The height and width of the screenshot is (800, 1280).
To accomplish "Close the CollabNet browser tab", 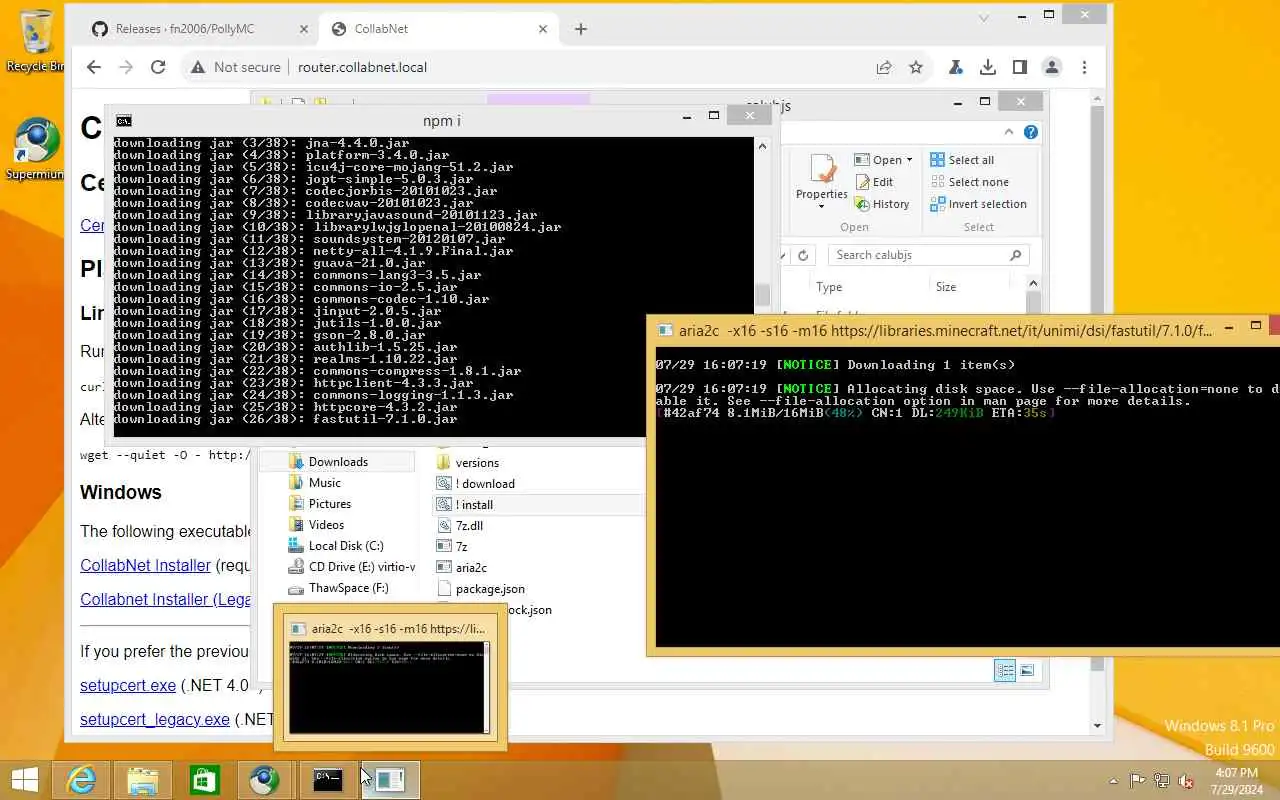I will coord(543,29).
